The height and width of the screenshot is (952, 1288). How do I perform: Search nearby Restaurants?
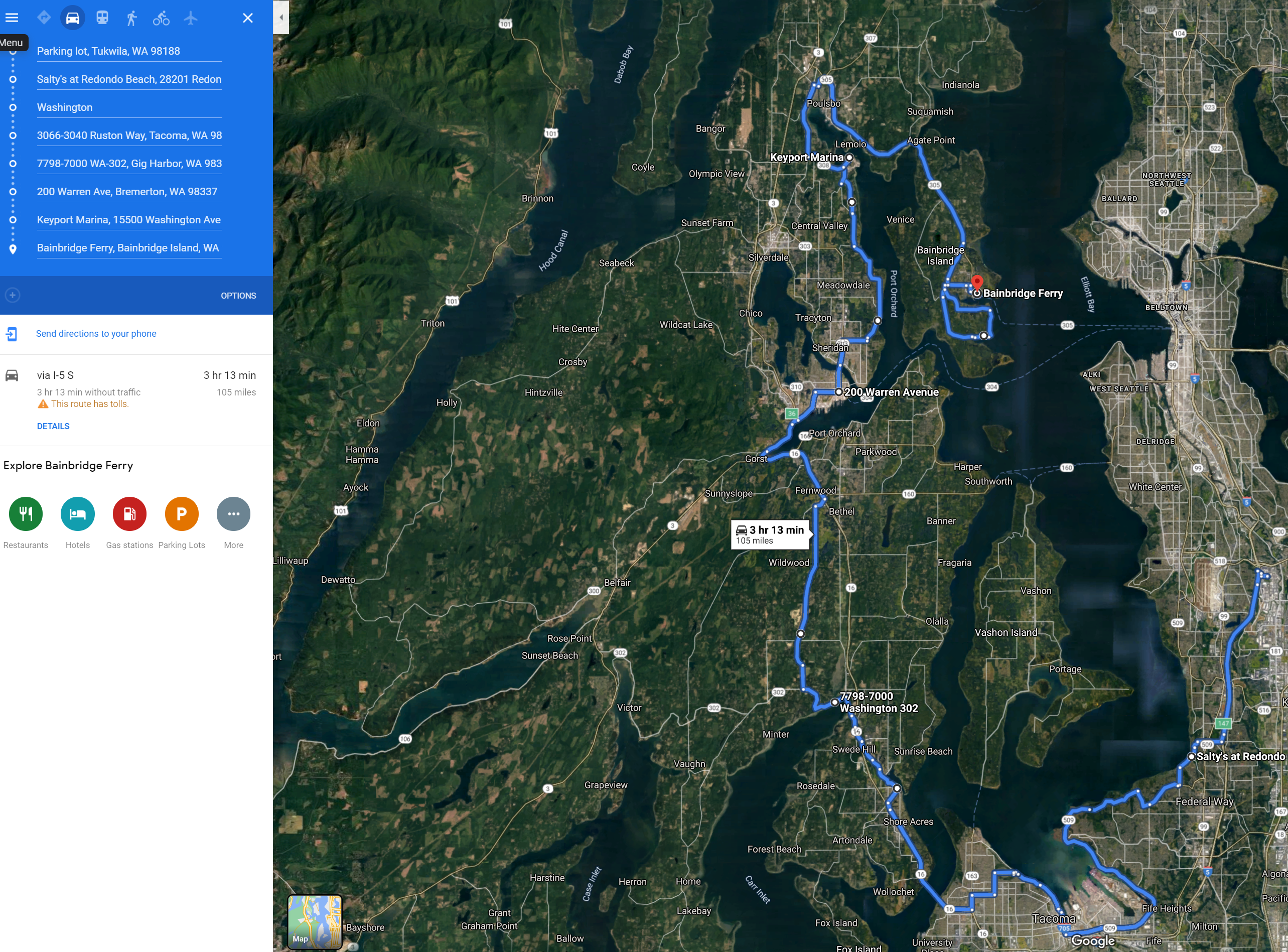click(x=26, y=513)
